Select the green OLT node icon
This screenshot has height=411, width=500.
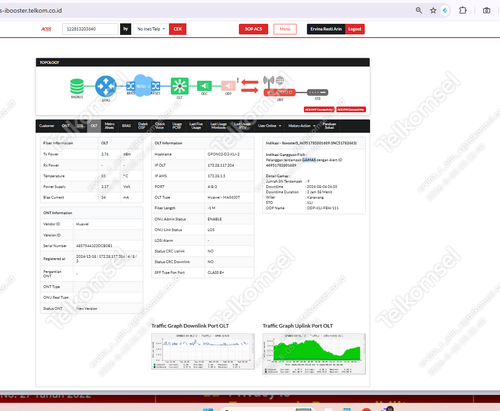coord(179,86)
